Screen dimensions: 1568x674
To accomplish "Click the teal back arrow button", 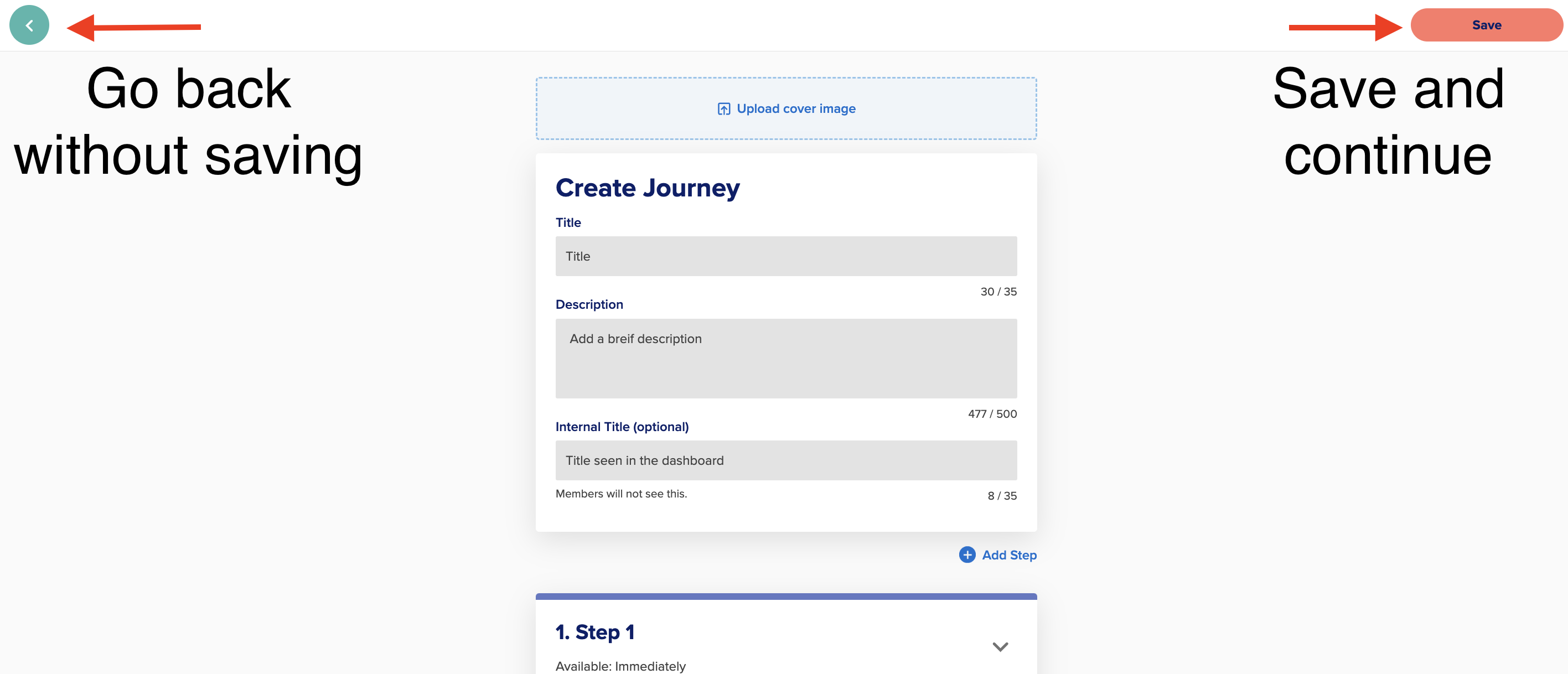I will click(29, 25).
